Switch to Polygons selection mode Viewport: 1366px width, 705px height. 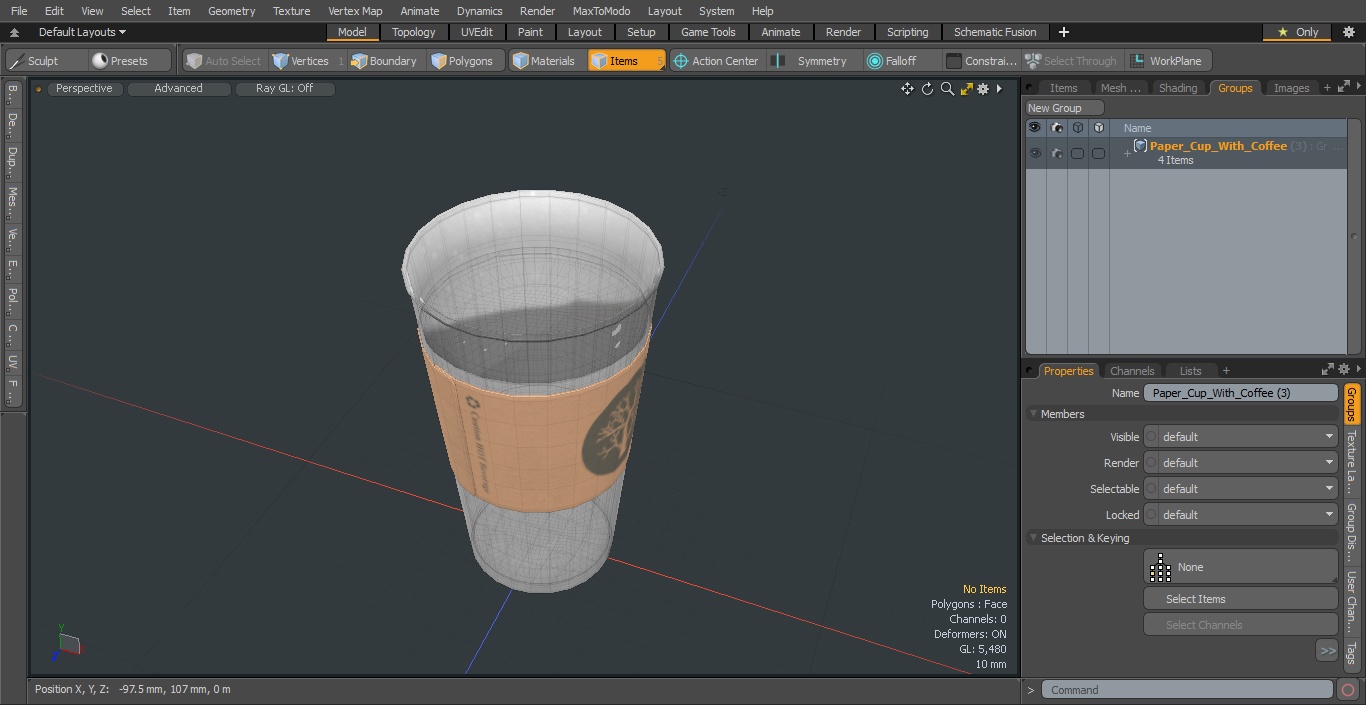click(464, 61)
